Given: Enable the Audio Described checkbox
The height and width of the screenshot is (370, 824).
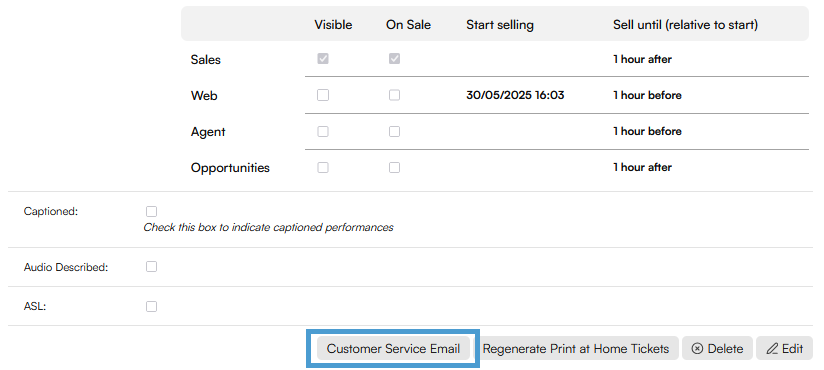Looking at the screenshot, I should coord(151,266).
